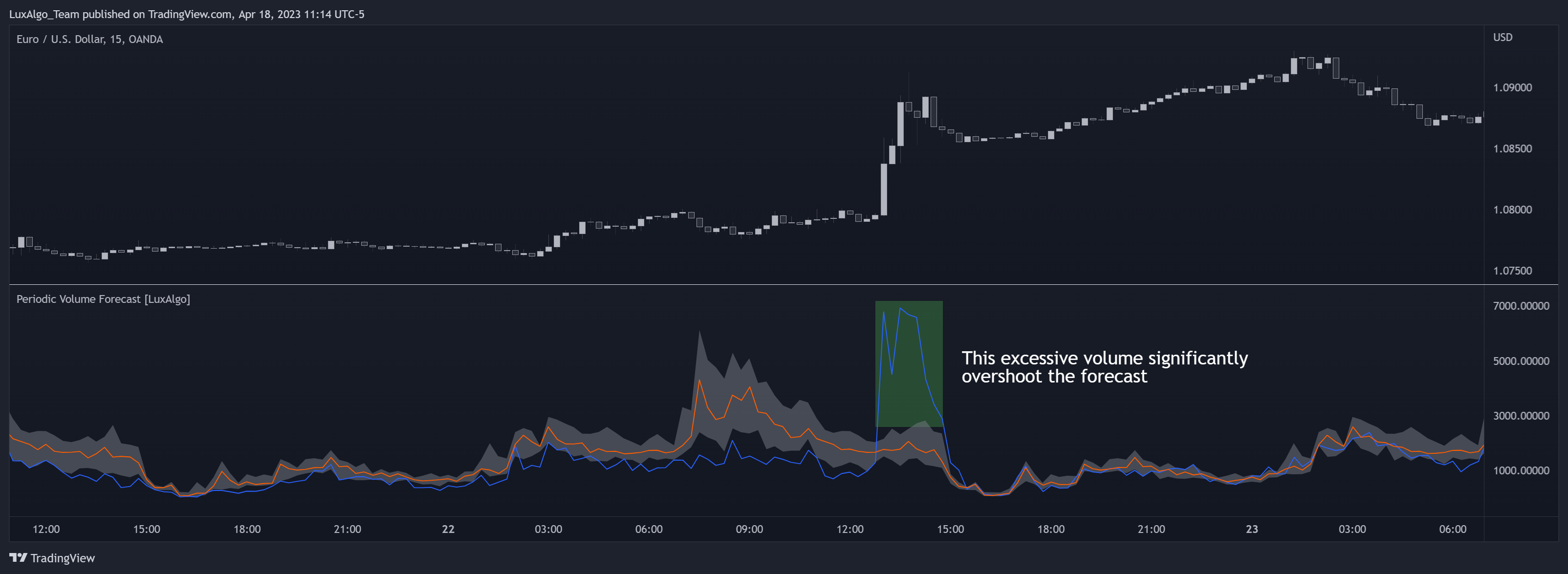The width and height of the screenshot is (1568, 574).
Task: Click the first 12:00 time label
Action: [46, 529]
